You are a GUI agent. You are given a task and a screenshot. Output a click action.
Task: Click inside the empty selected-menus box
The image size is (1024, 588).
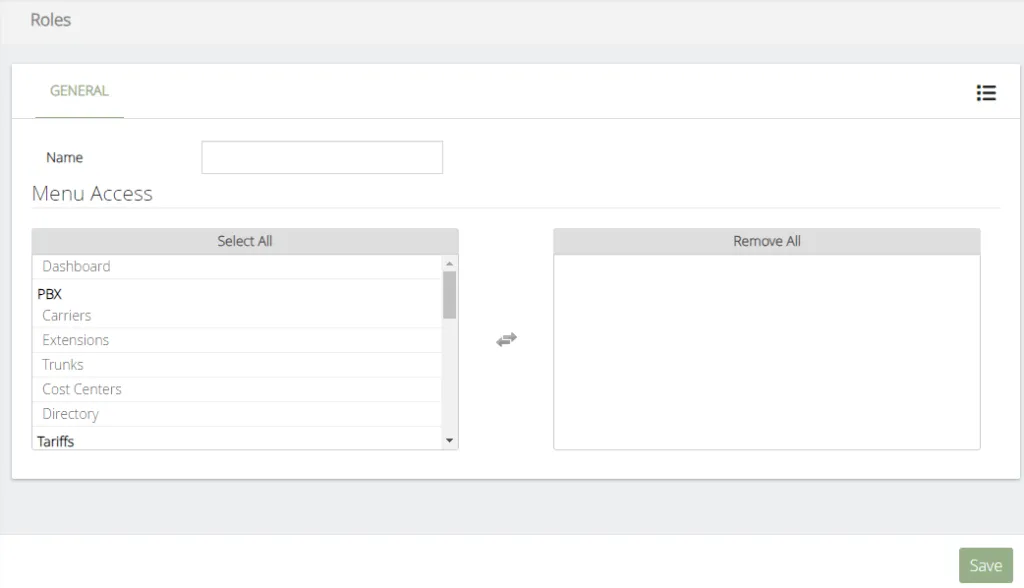pos(767,351)
